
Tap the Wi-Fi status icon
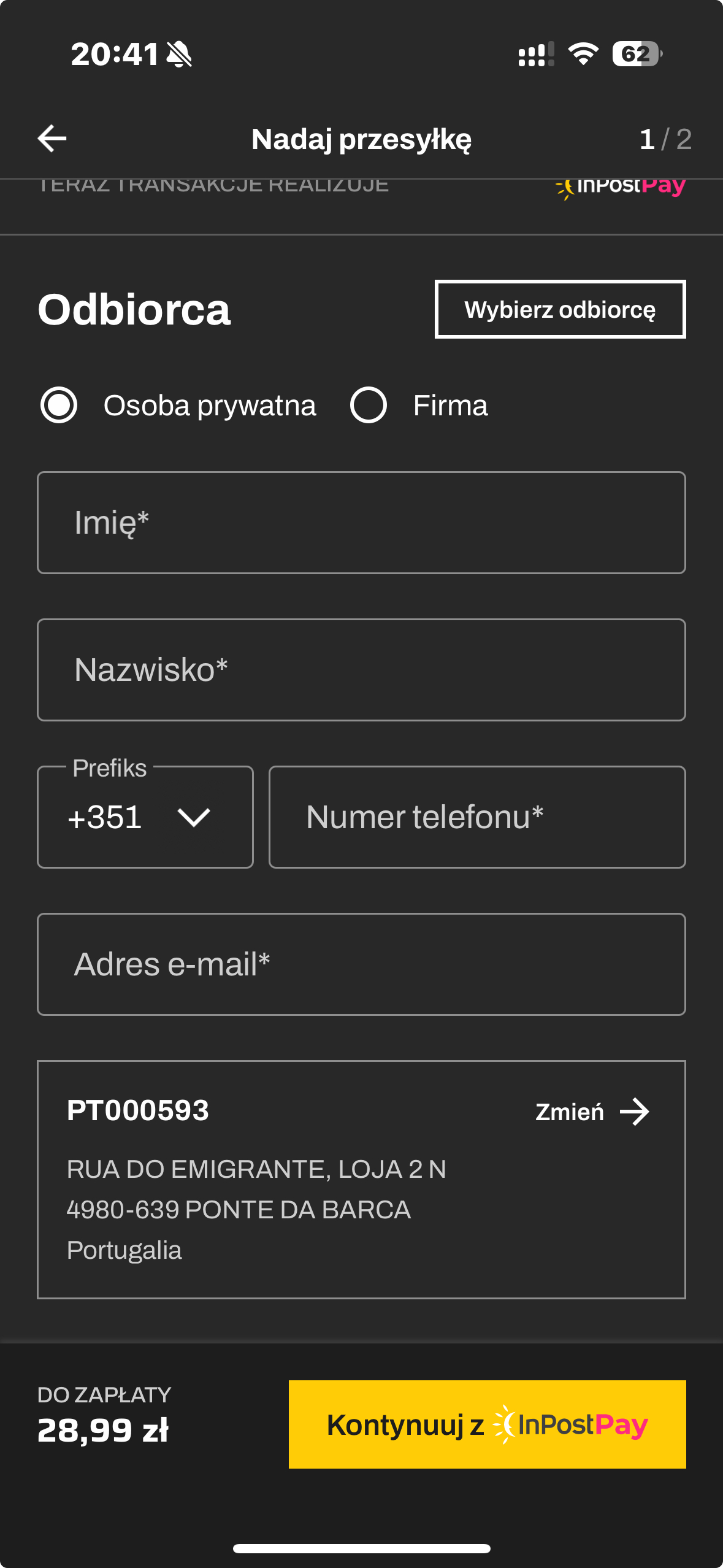point(583,54)
